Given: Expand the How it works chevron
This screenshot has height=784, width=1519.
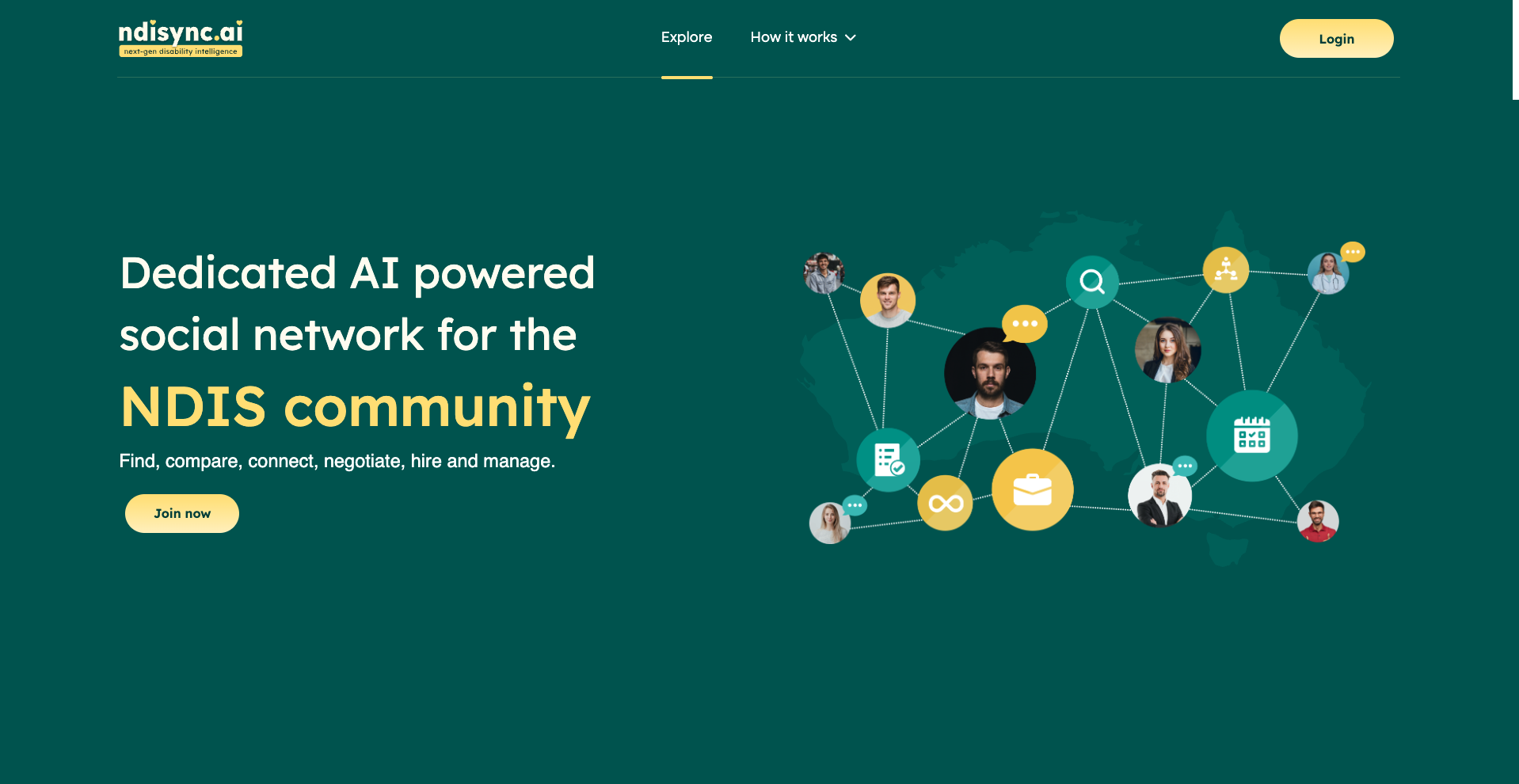Looking at the screenshot, I should (851, 38).
